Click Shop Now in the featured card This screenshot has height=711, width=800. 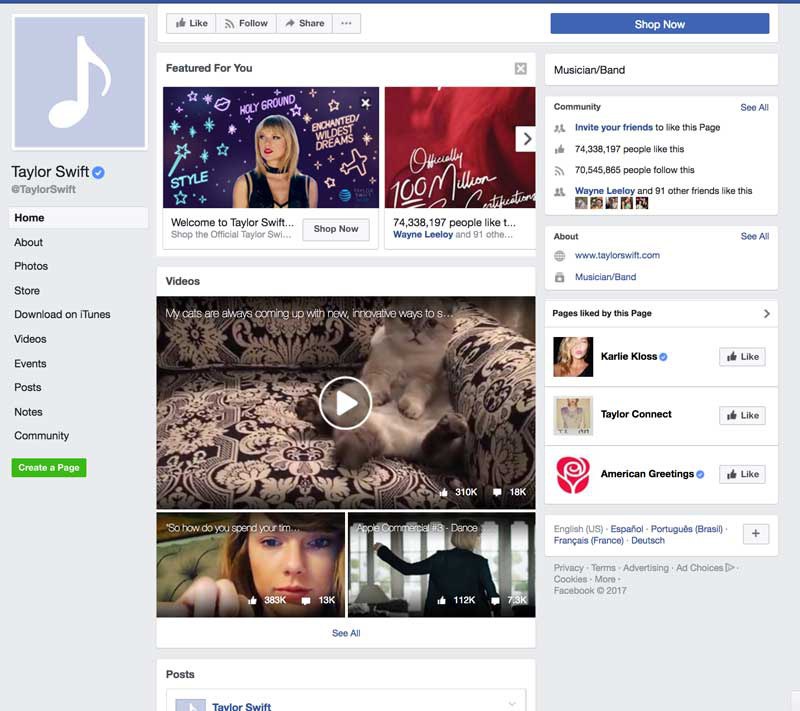click(x=336, y=229)
